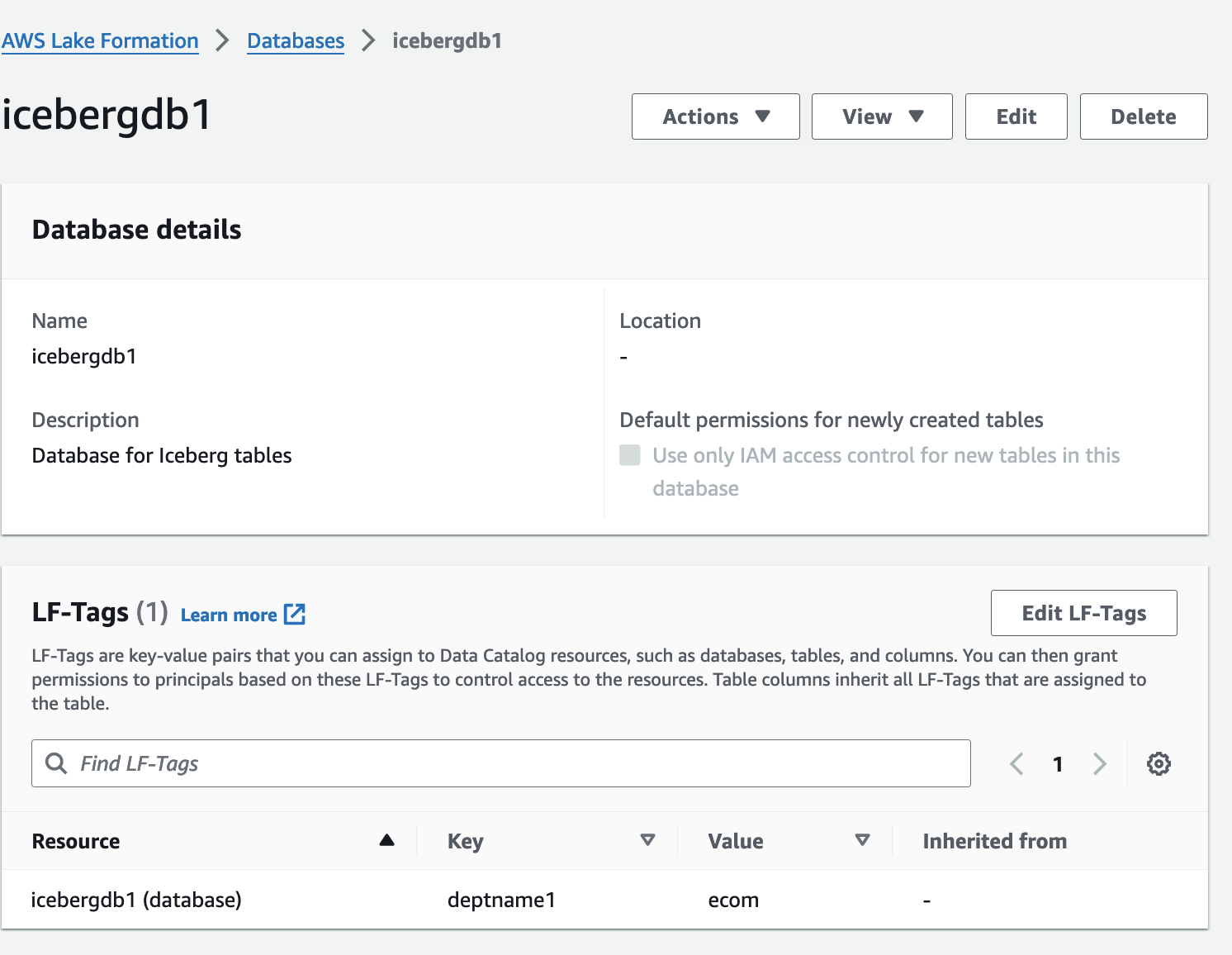Select the deptname1 key cell
Image resolution: width=1232 pixels, height=955 pixels.
(x=501, y=900)
